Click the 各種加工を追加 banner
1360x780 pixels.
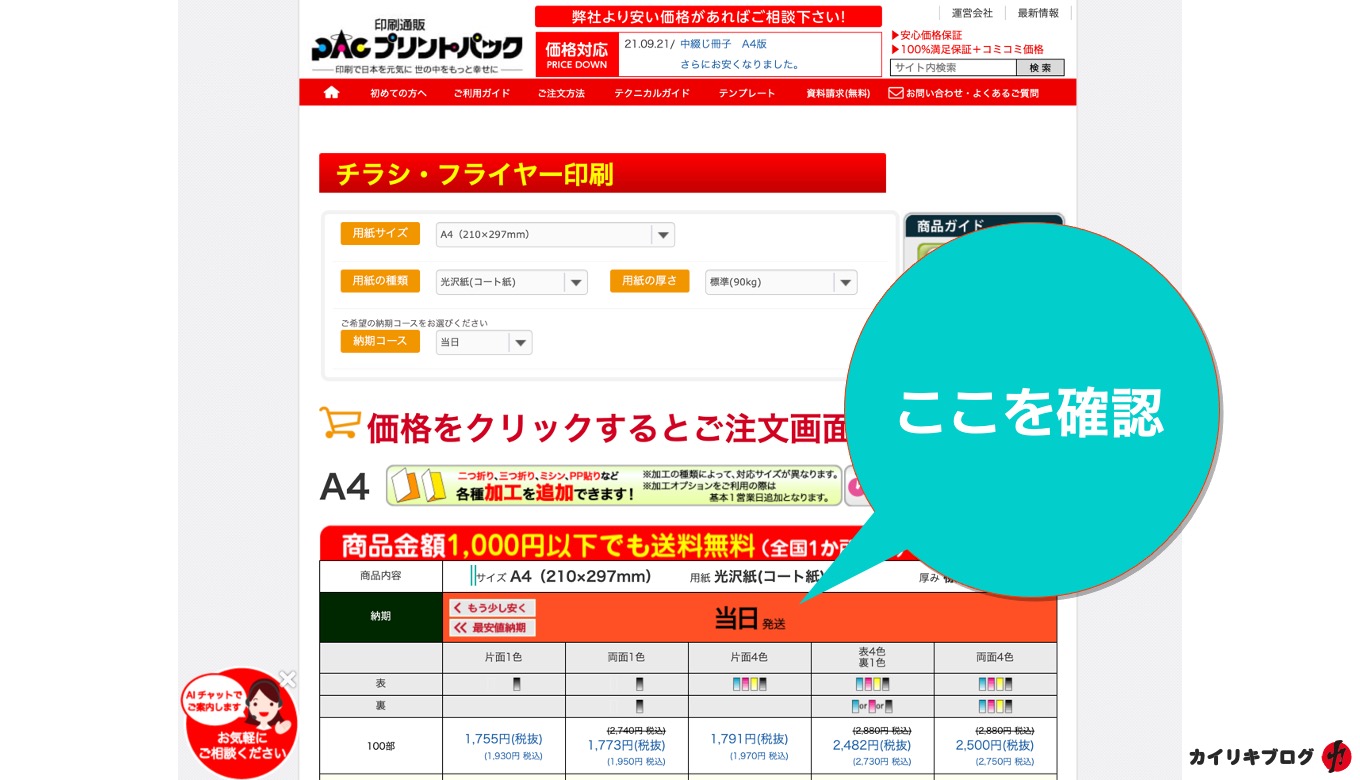pos(613,486)
